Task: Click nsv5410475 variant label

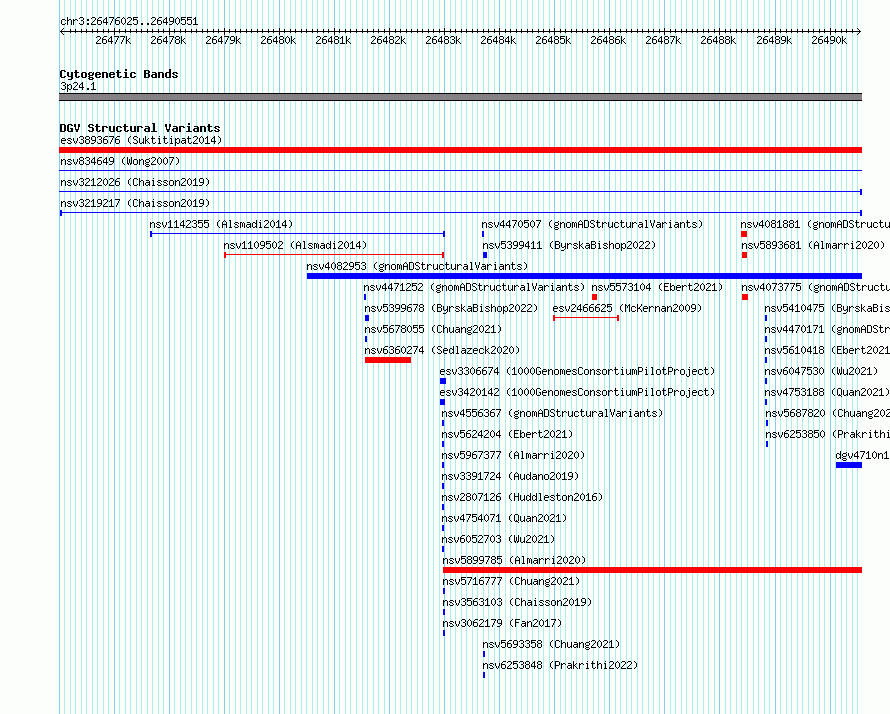Action: [x=827, y=308]
